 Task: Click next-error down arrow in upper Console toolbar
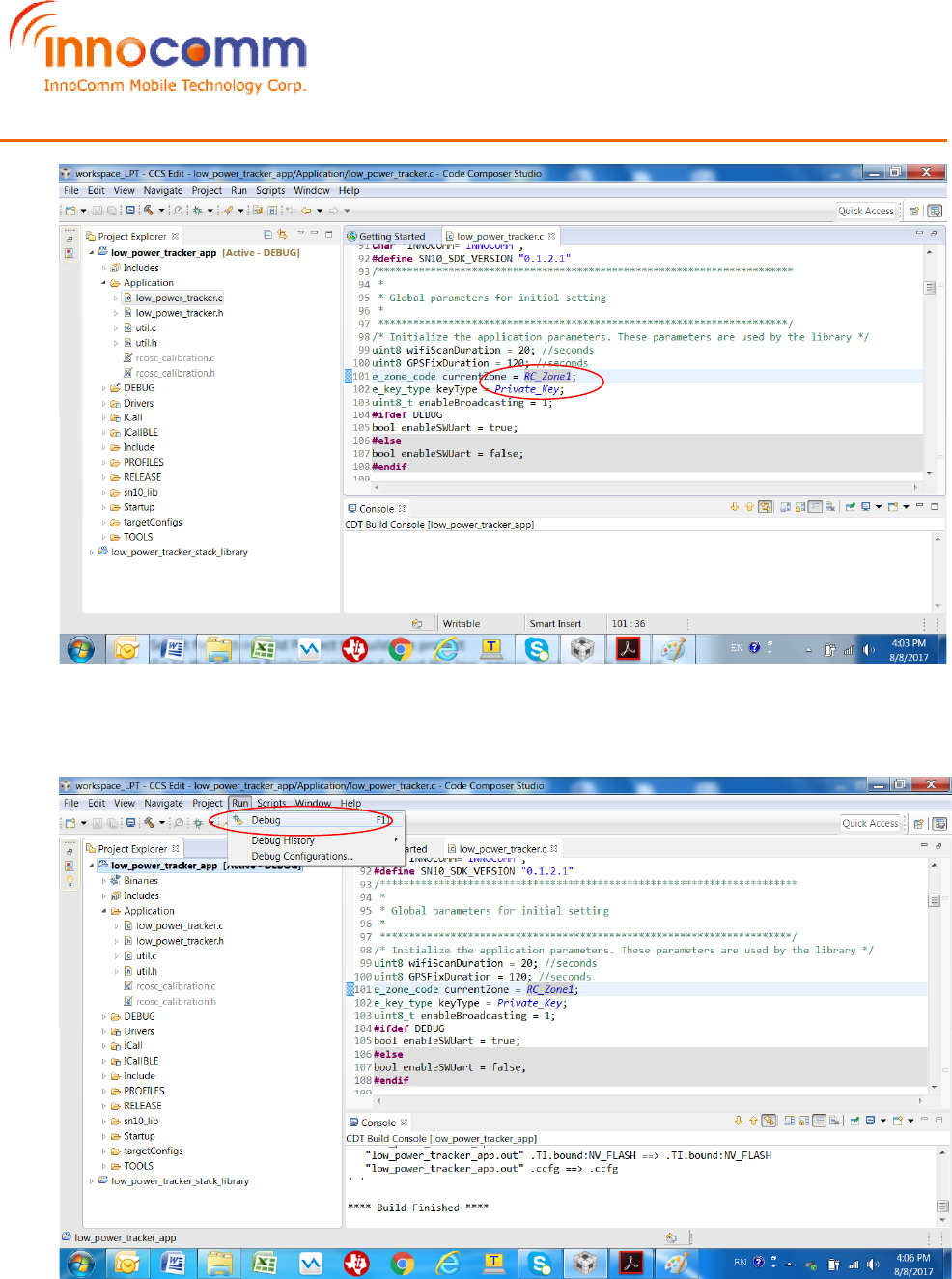point(735,507)
